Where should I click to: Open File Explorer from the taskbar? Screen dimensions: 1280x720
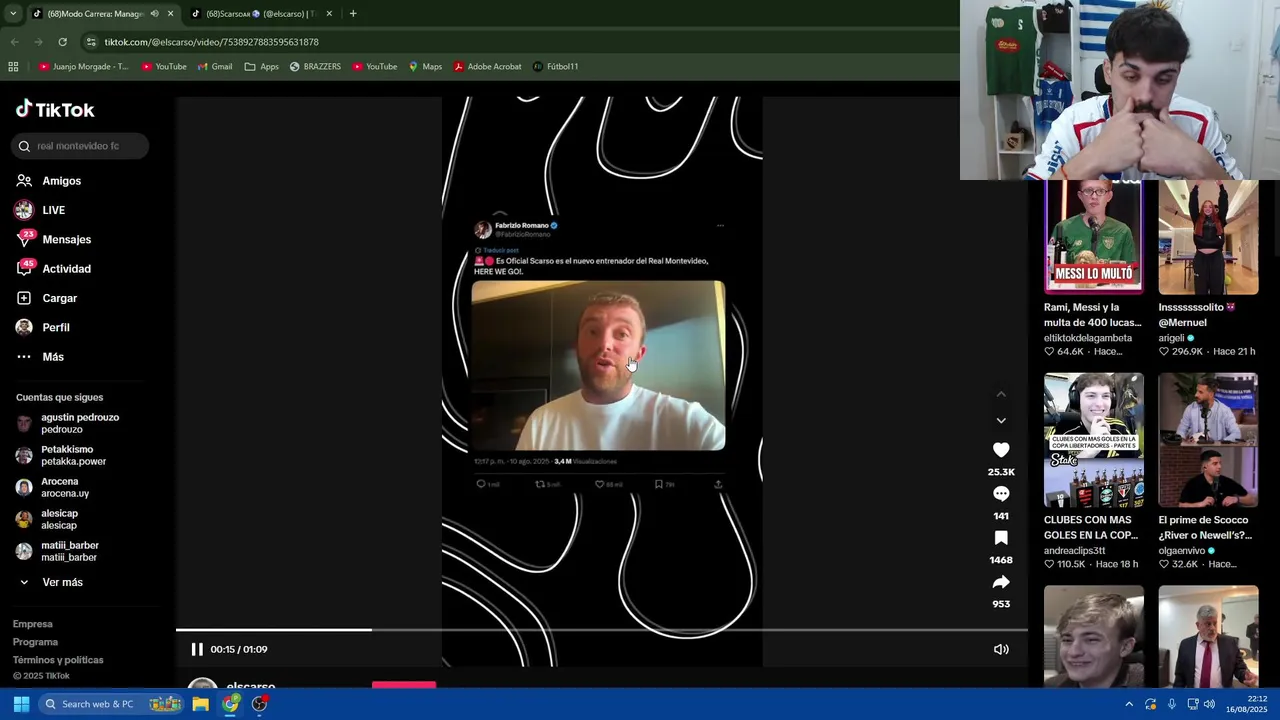point(201,704)
